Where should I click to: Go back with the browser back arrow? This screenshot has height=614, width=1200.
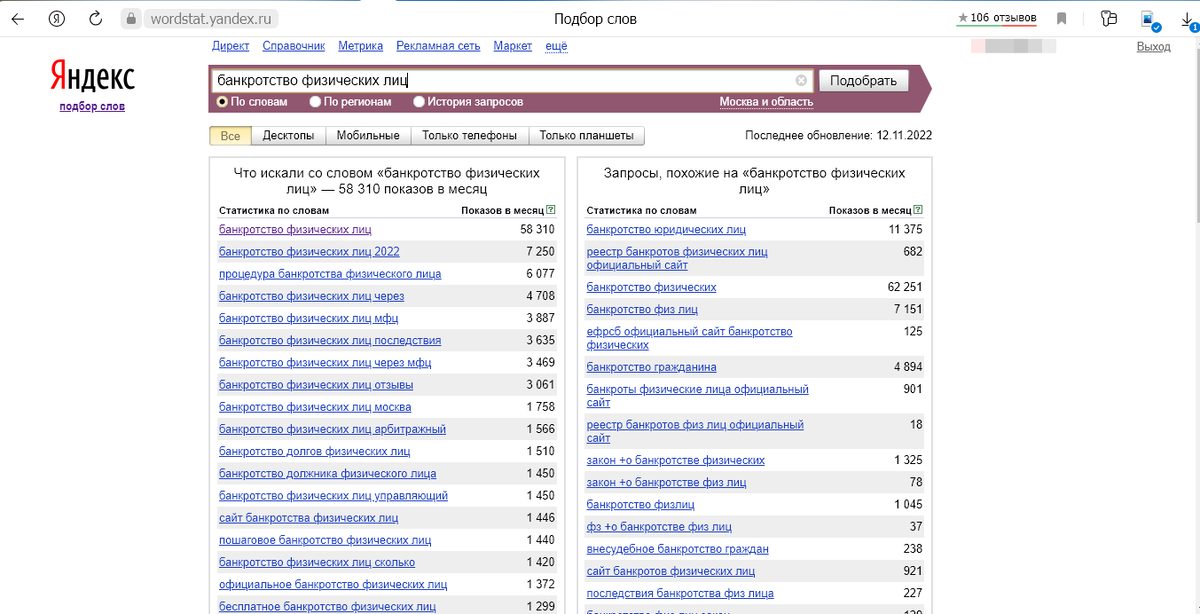pyautogui.click(x=17, y=19)
